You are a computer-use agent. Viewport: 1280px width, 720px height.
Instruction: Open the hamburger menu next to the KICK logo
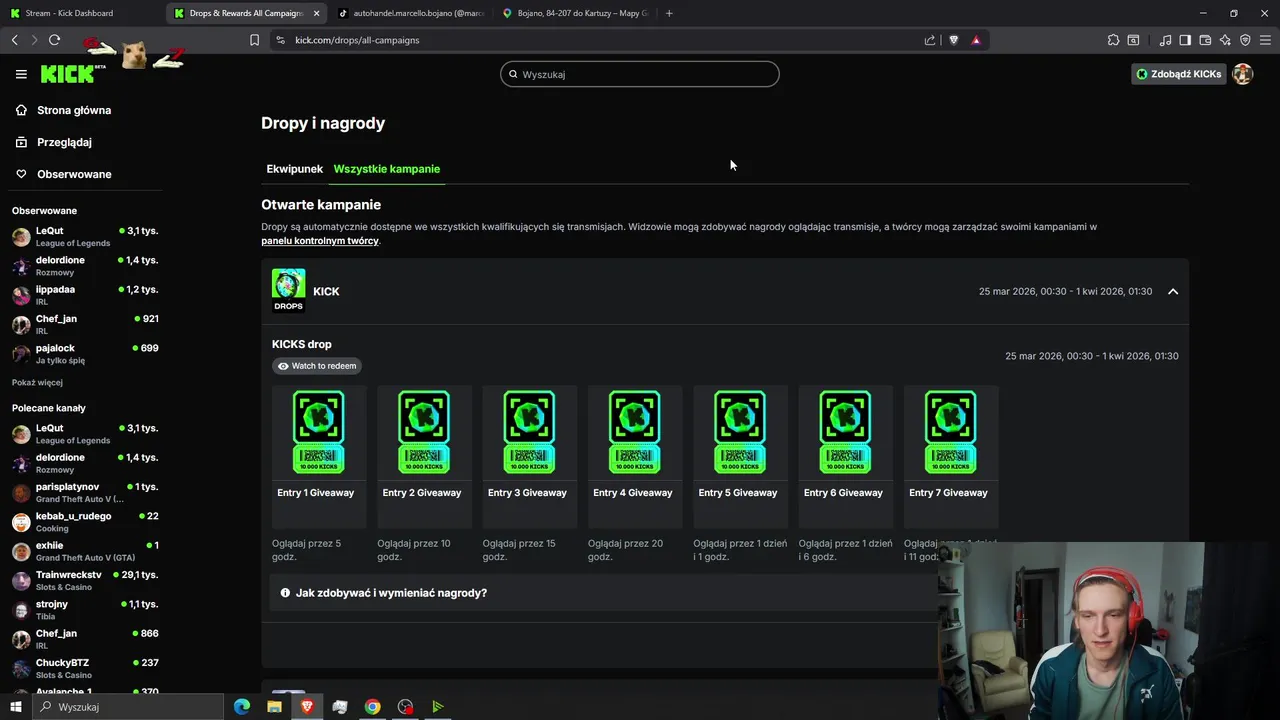click(x=21, y=74)
